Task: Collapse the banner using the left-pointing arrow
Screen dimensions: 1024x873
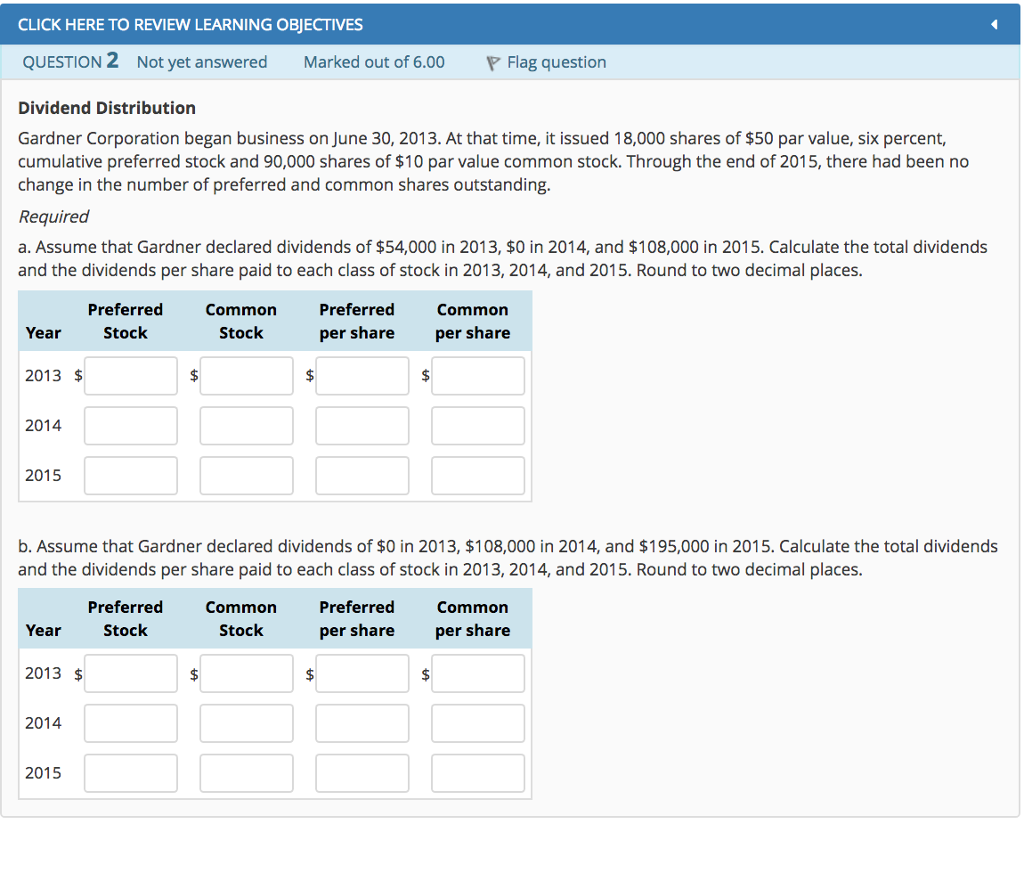Action: pyautogui.click(x=993, y=23)
